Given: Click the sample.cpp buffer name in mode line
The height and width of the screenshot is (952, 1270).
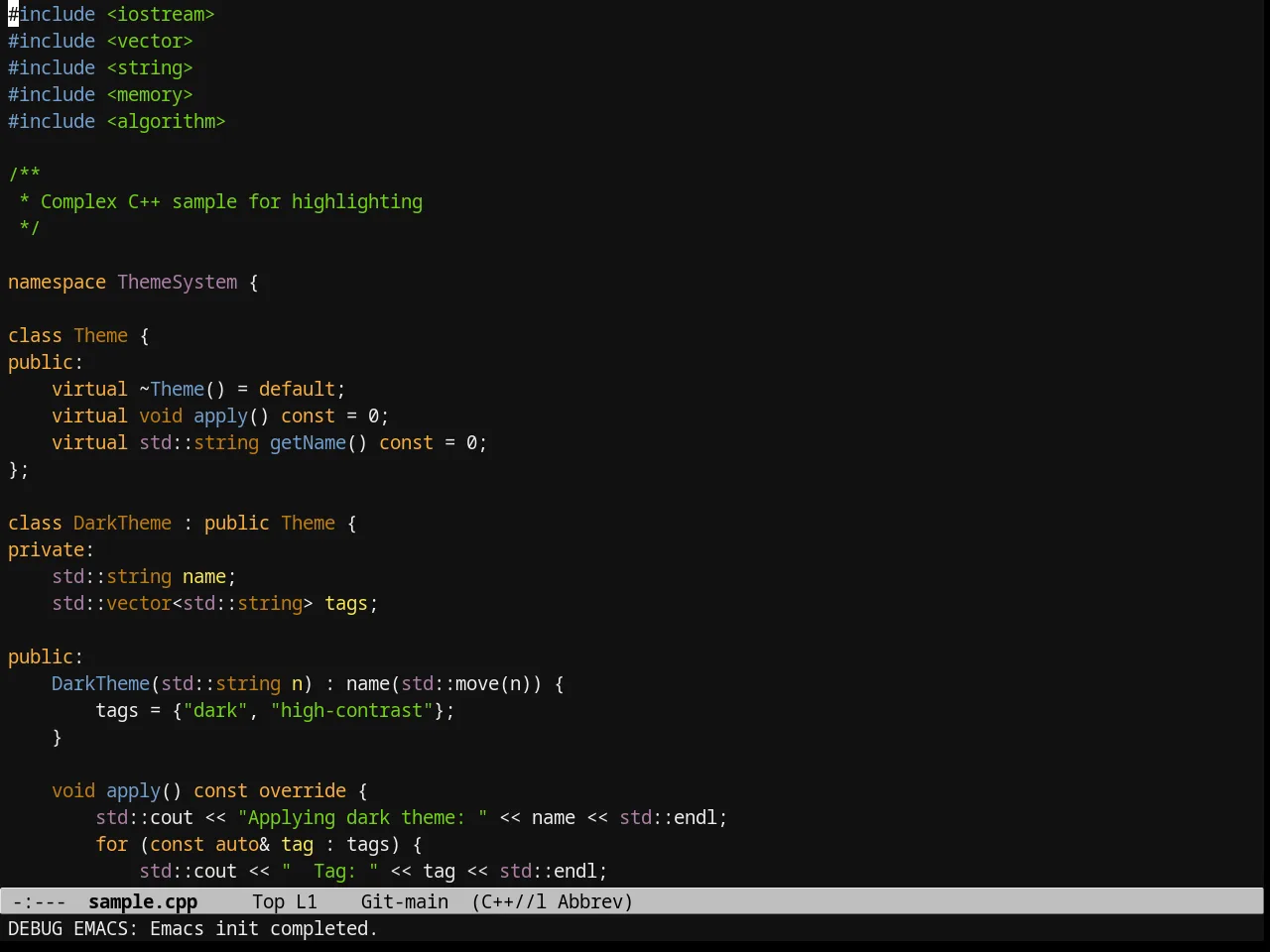Looking at the screenshot, I should coord(143,901).
